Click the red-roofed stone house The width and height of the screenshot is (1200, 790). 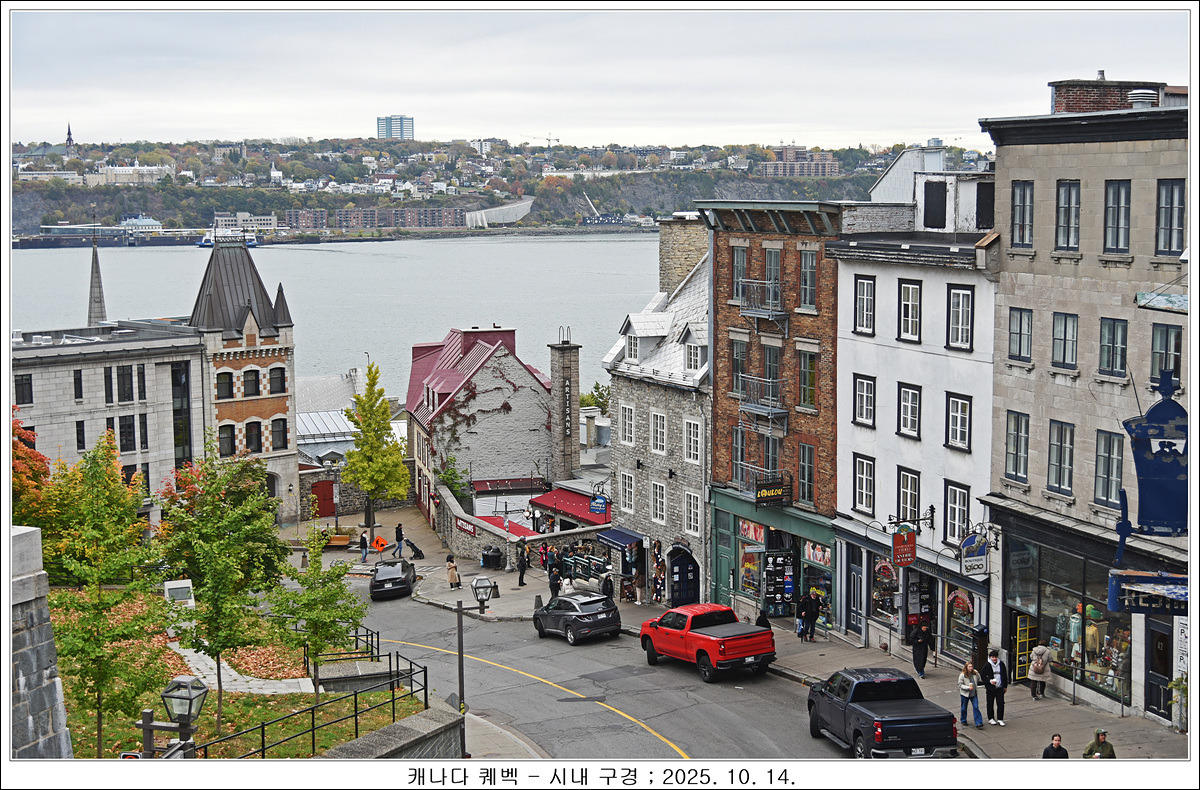tap(481, 403)
